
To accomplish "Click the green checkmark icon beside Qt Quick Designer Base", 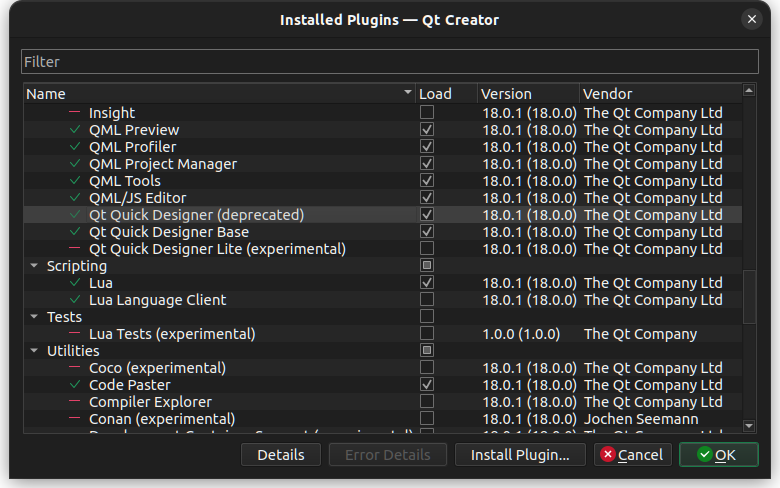I will (x=75, y=231).
